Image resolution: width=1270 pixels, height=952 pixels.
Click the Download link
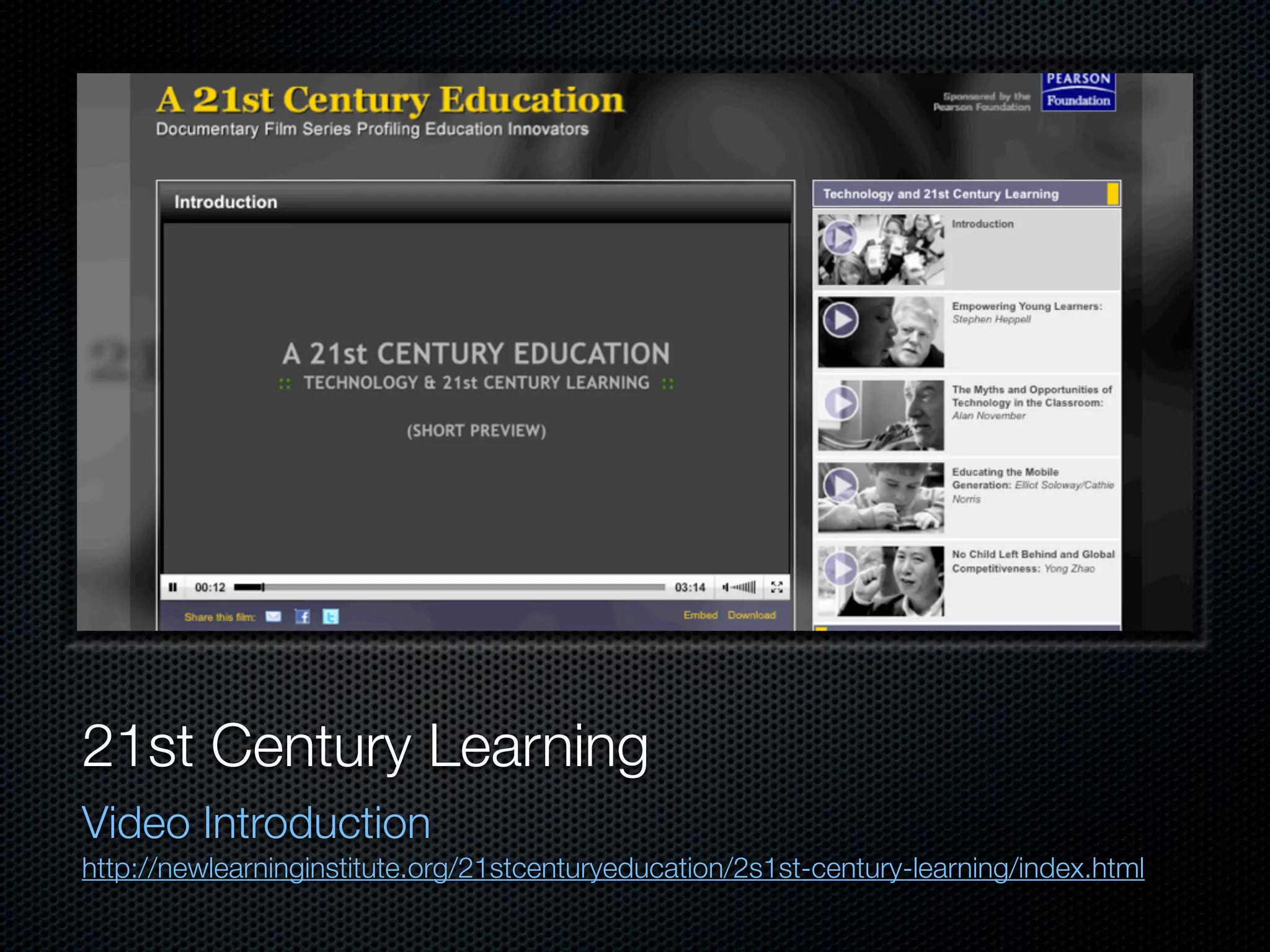tap(752, 615)
